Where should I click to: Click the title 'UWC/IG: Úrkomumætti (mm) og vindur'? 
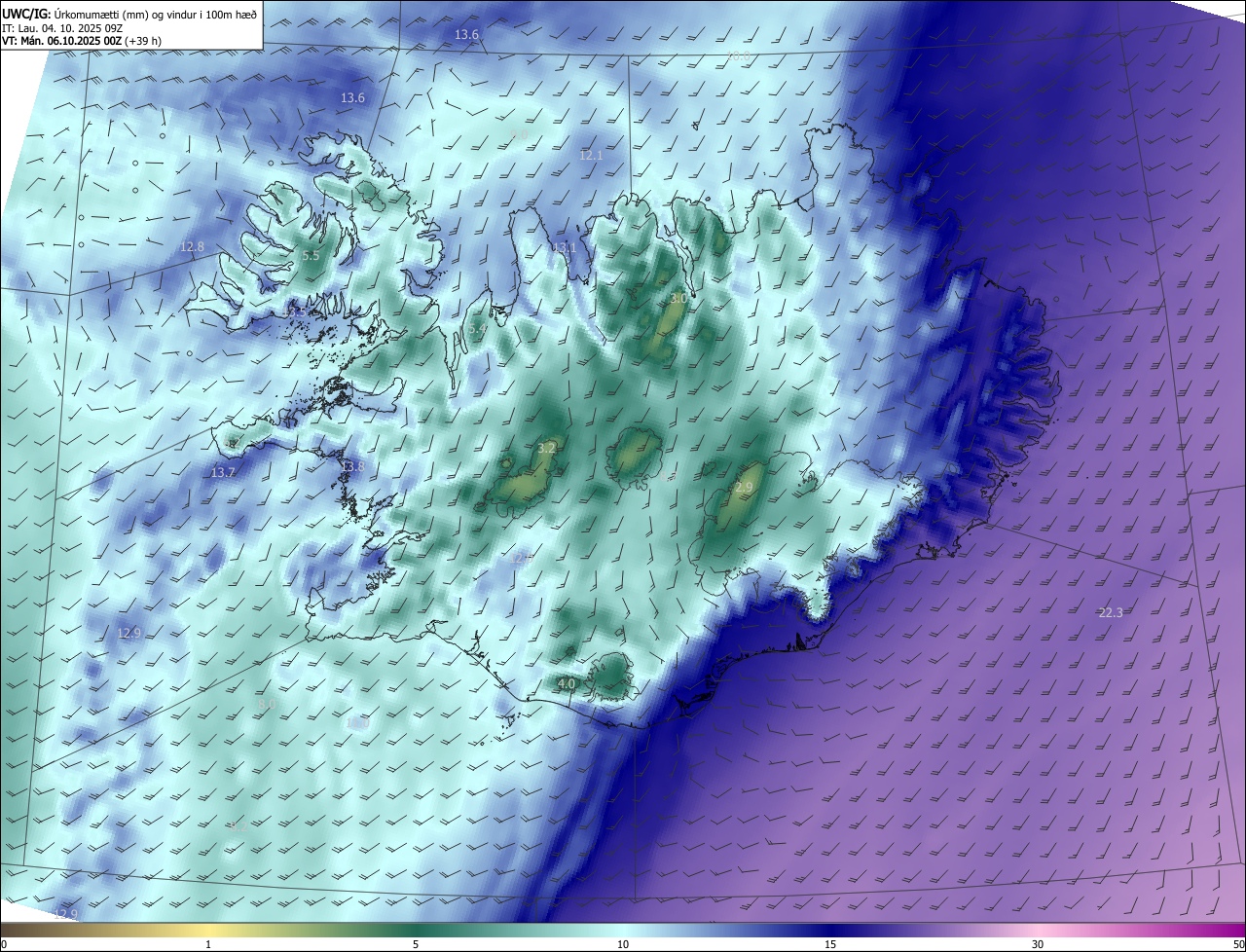click(x=131, y=13)
